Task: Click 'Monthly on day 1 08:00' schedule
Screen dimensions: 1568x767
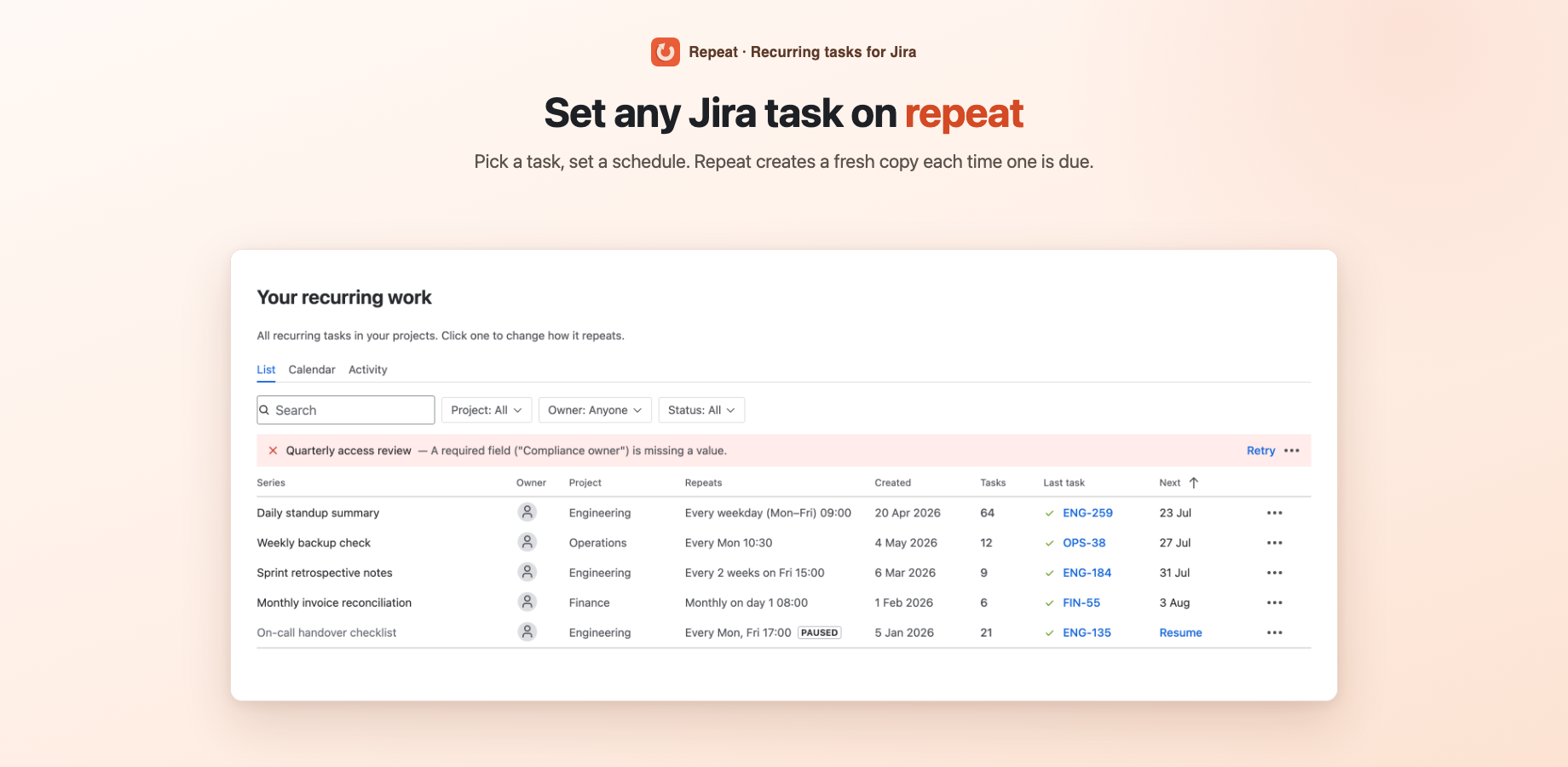Action: point(747,603)
